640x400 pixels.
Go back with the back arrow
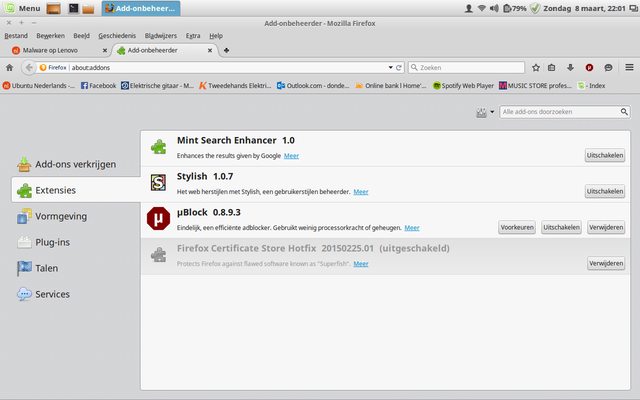pos(29,68)
